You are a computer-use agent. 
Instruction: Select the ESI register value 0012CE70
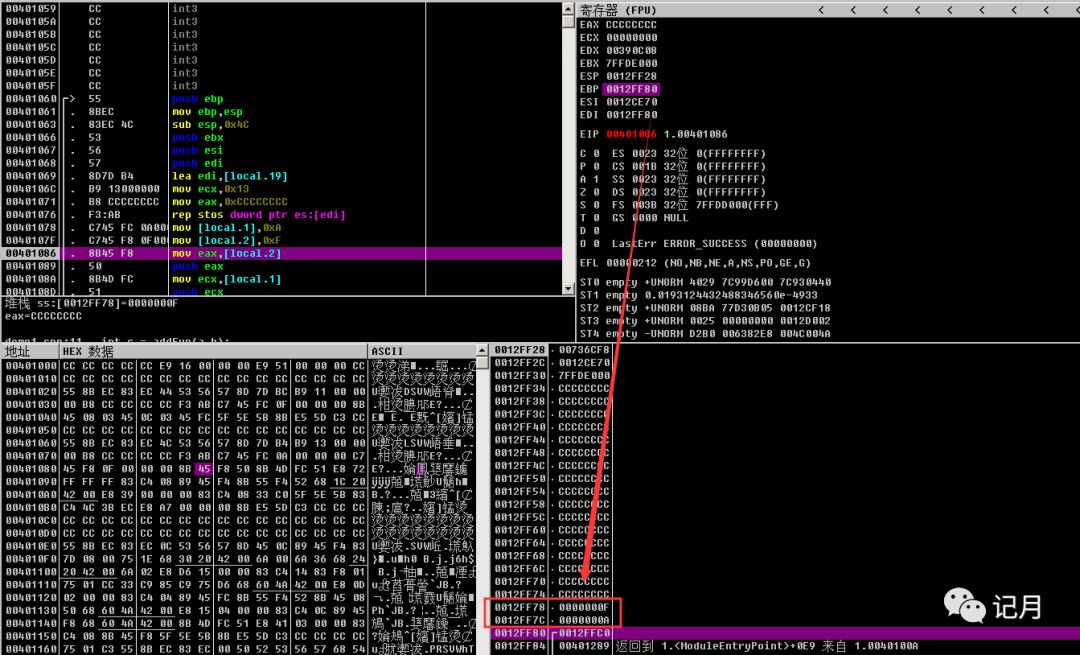point(632,102)
